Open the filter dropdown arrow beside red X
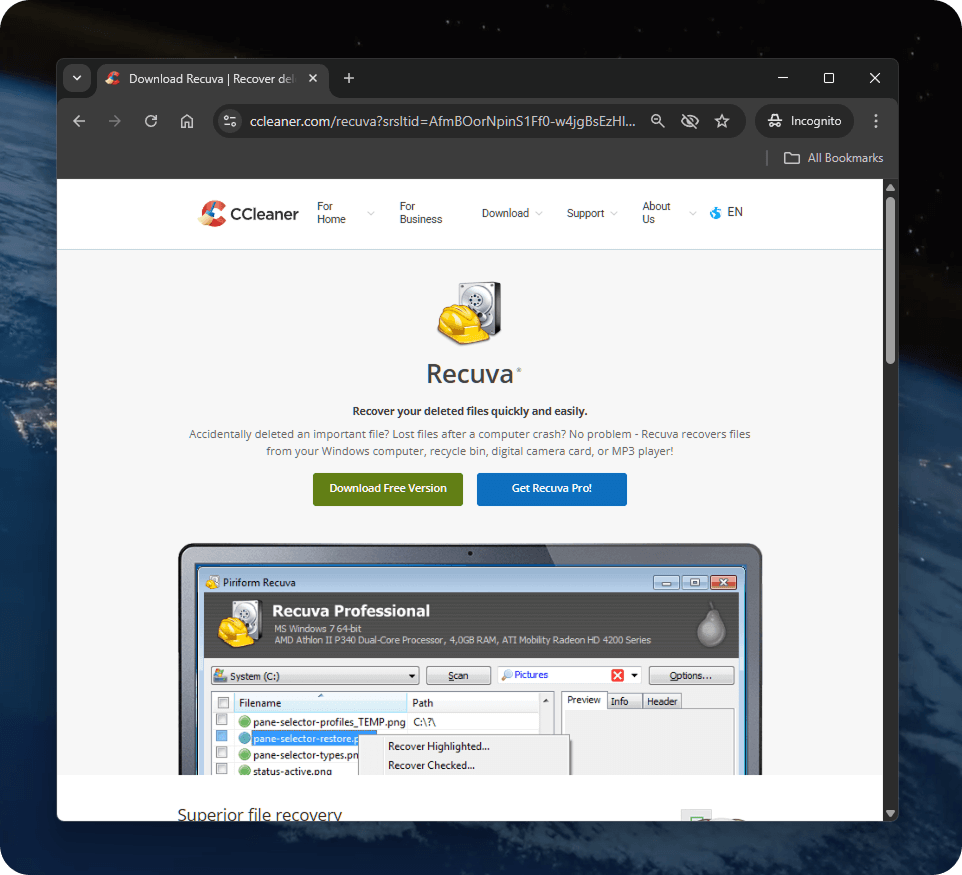 pyautogui.click(x=634, y=676)
